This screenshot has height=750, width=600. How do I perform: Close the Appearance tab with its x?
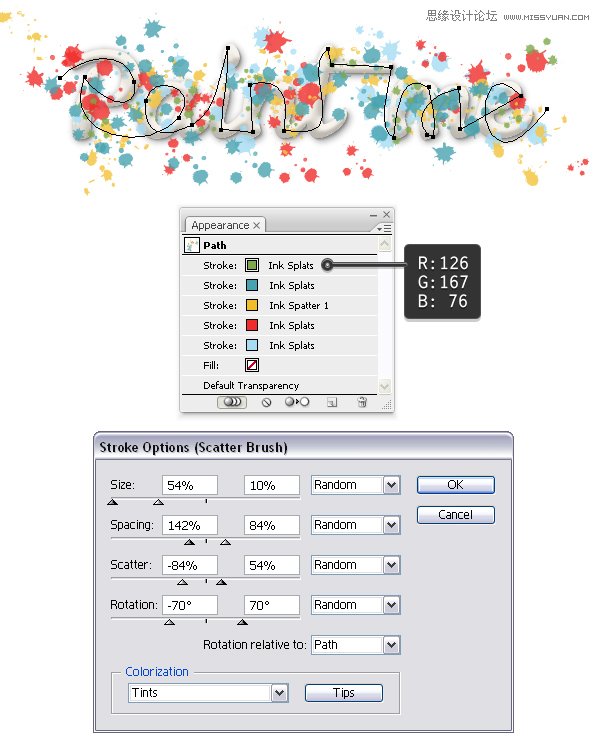(257, 225)
